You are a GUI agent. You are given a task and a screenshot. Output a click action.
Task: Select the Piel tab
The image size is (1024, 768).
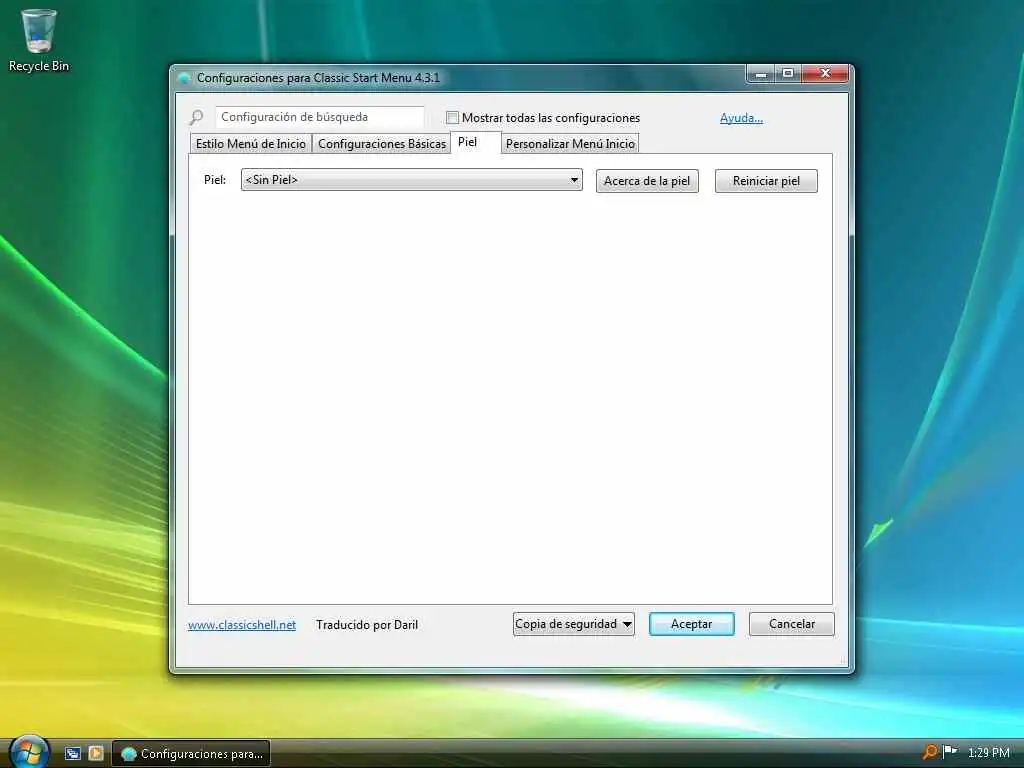click(475, 142)
